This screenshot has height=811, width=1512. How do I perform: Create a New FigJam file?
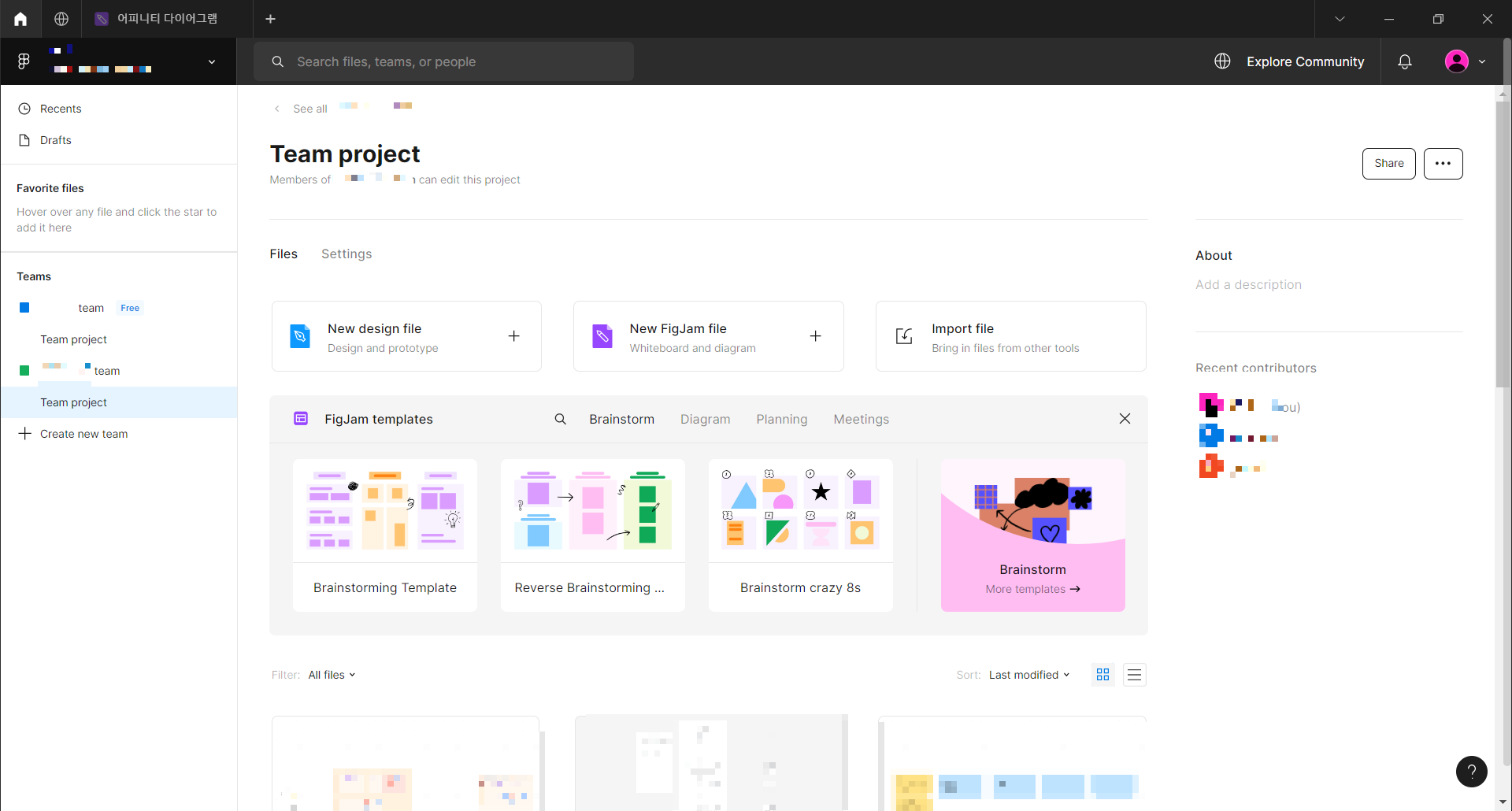[x=709, y=336]
